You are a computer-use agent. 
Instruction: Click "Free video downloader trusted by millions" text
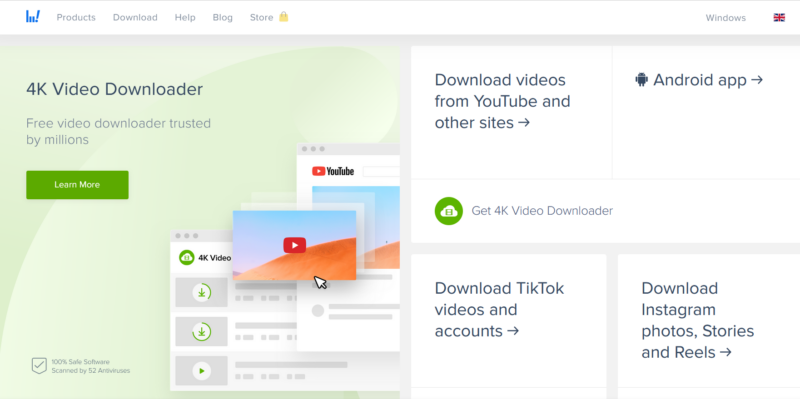pyautogui.click(x=118, y=132)
